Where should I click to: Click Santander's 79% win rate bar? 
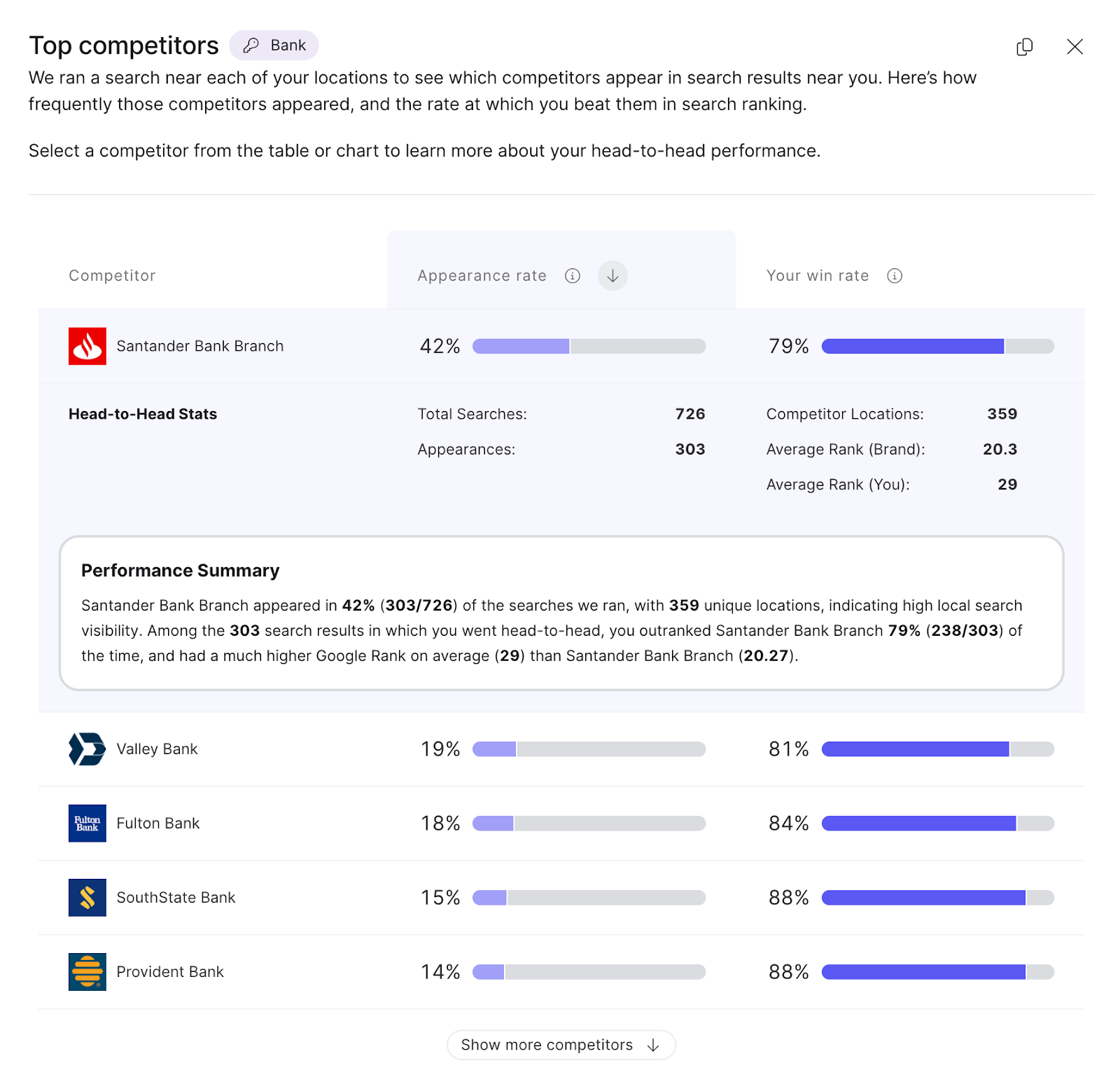pyautogui.click(x=937, y=346)
